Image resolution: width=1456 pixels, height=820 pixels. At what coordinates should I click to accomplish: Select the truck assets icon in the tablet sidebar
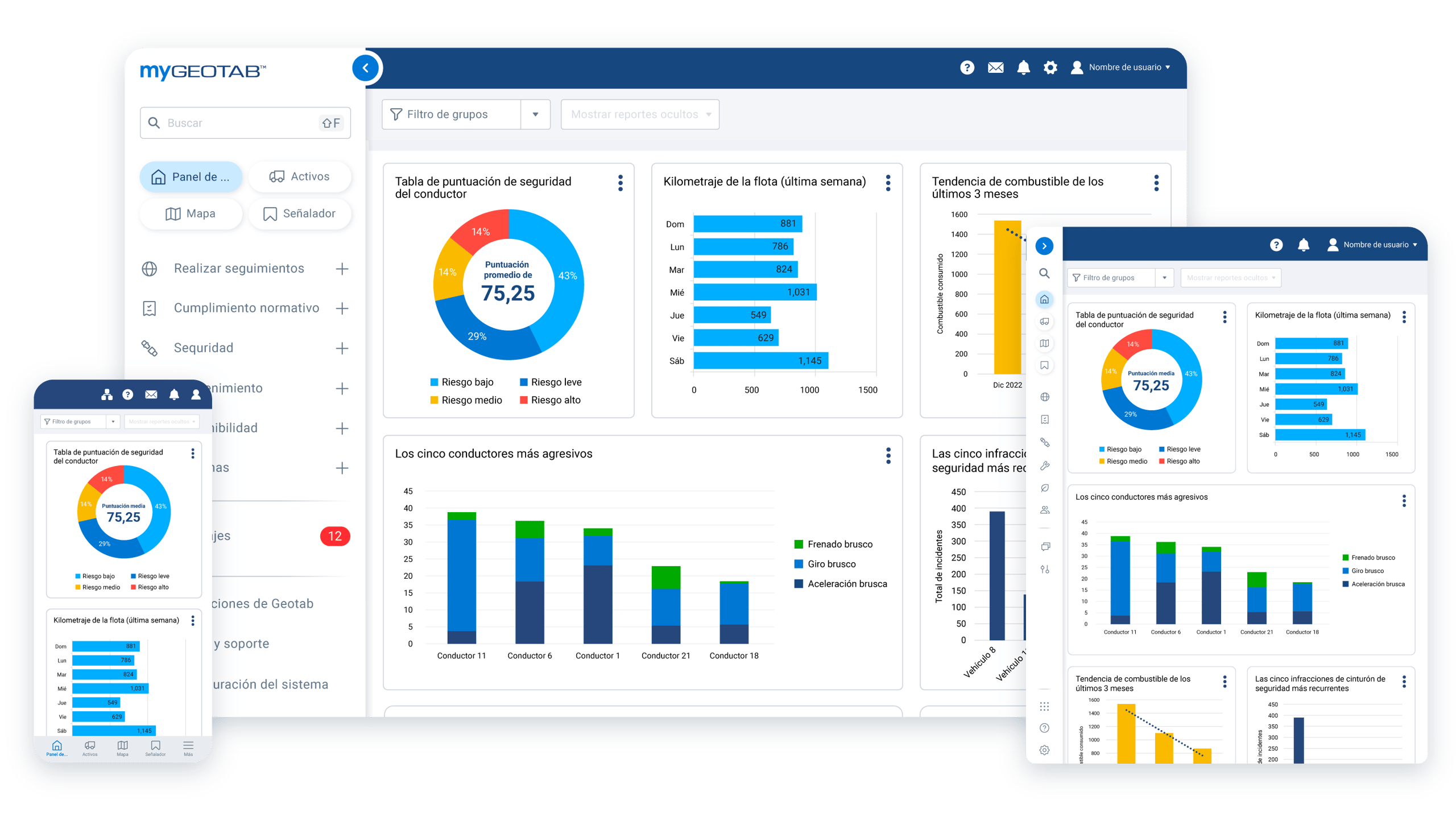pos(1044,322)
